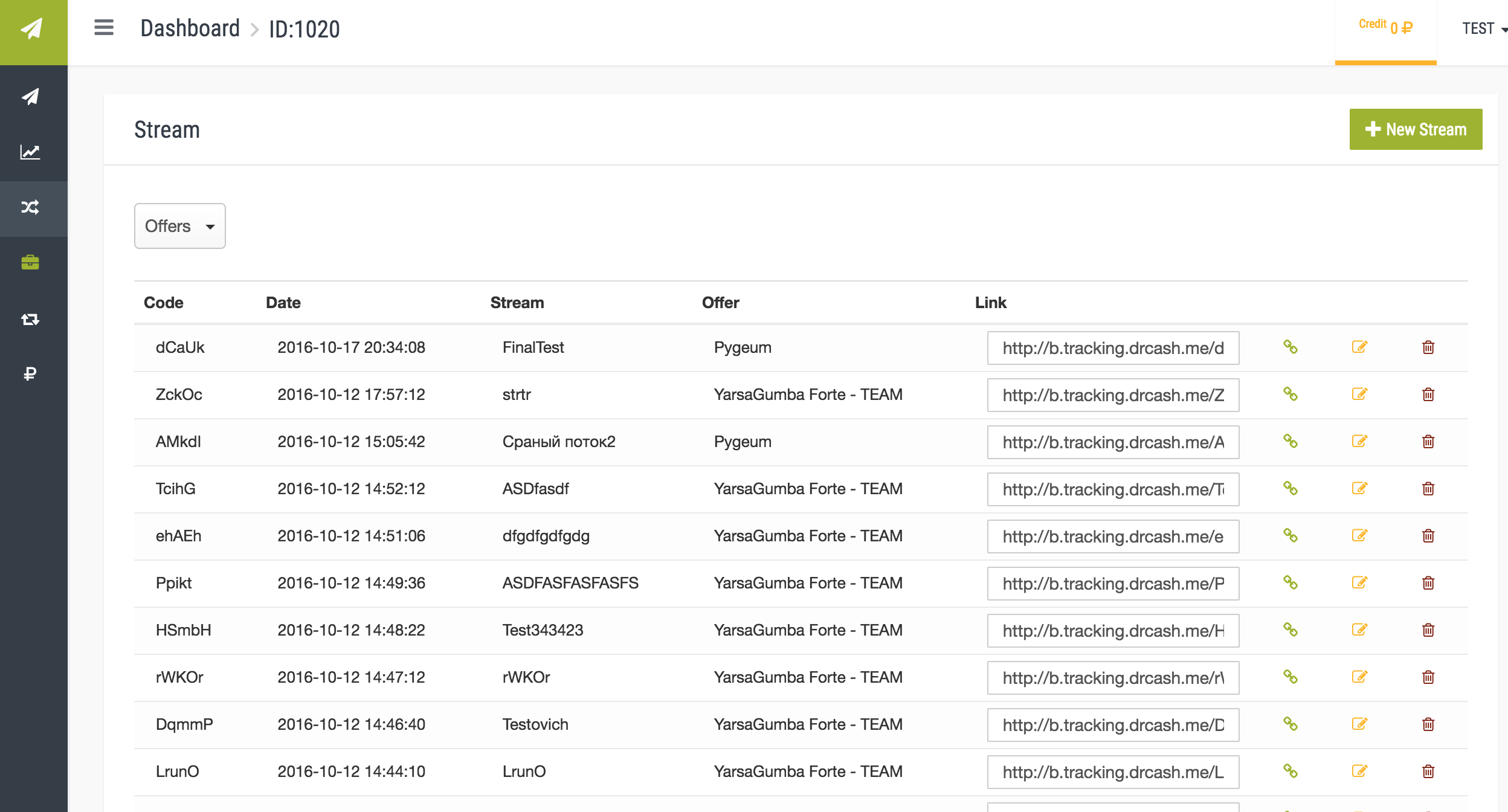Click the Dashboard breadcrumb link
Viewport: 1508px width, 812px height.
190,29
